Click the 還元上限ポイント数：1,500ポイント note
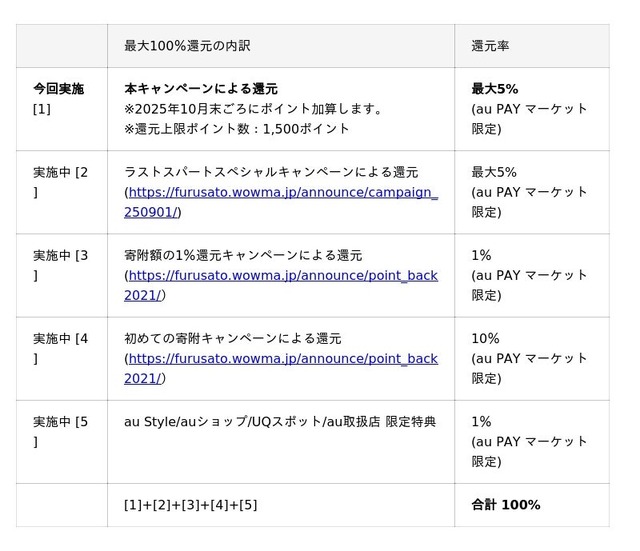Screen dimensions: 640x551 pyautogui.click(x=237, y=129)
